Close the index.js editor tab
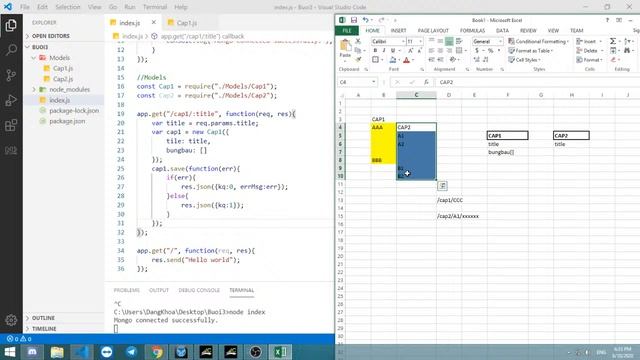 tap(154, 22)
